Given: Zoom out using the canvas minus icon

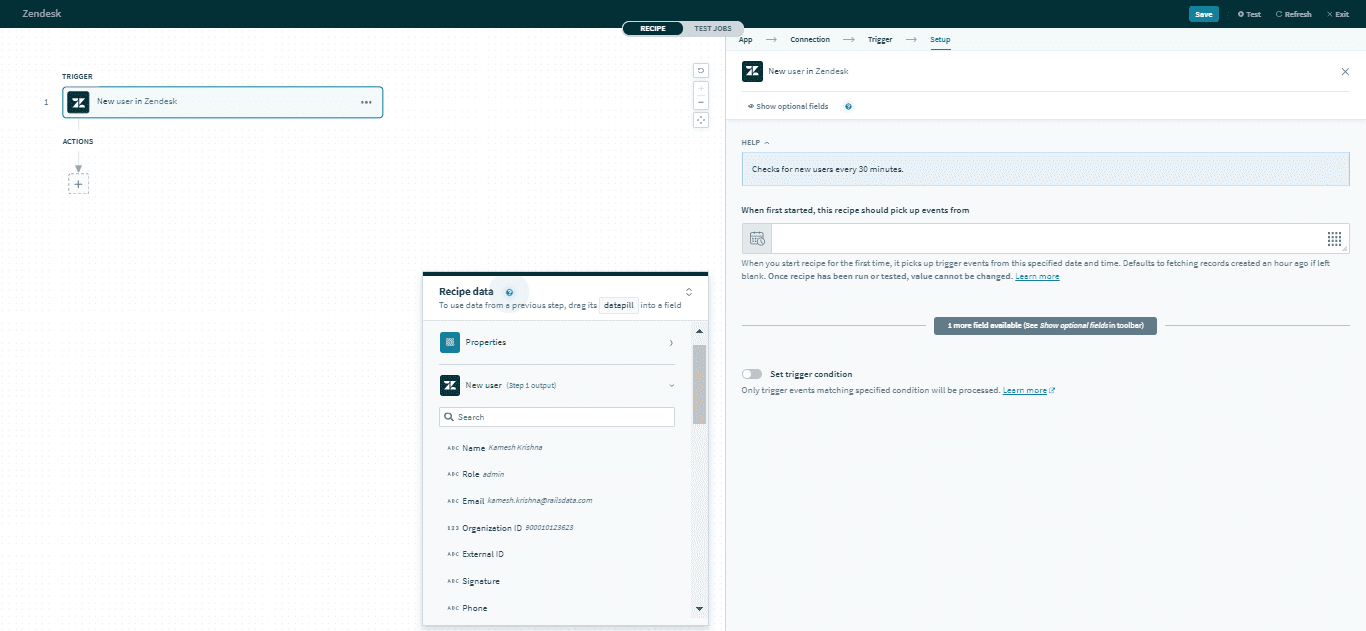Looking at the screenshot, I should tap(700, 103).
